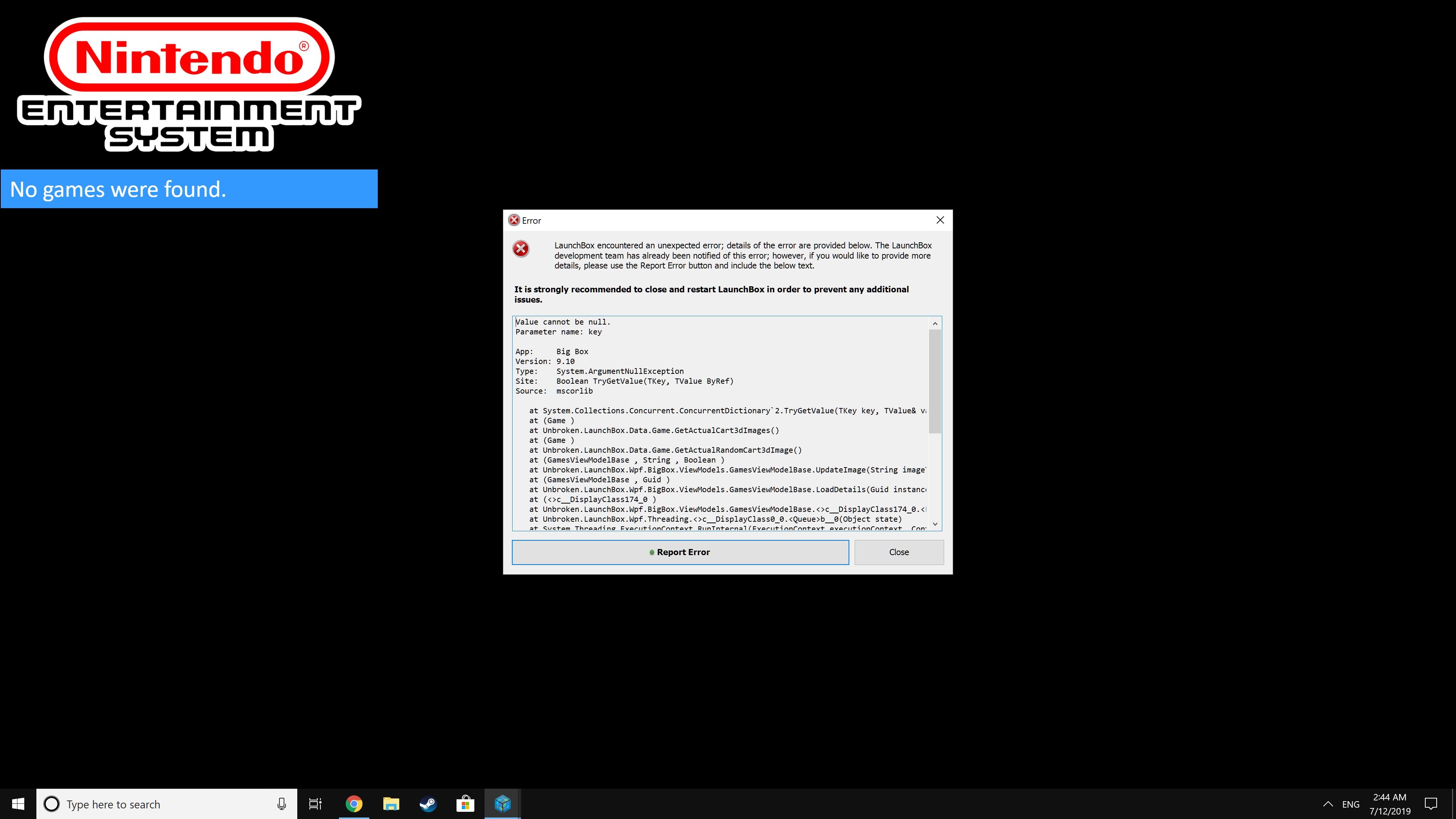Screen dimensions: 1456x819
Task: Click the 'Parameter name: key' line
Action: point(559,332)
